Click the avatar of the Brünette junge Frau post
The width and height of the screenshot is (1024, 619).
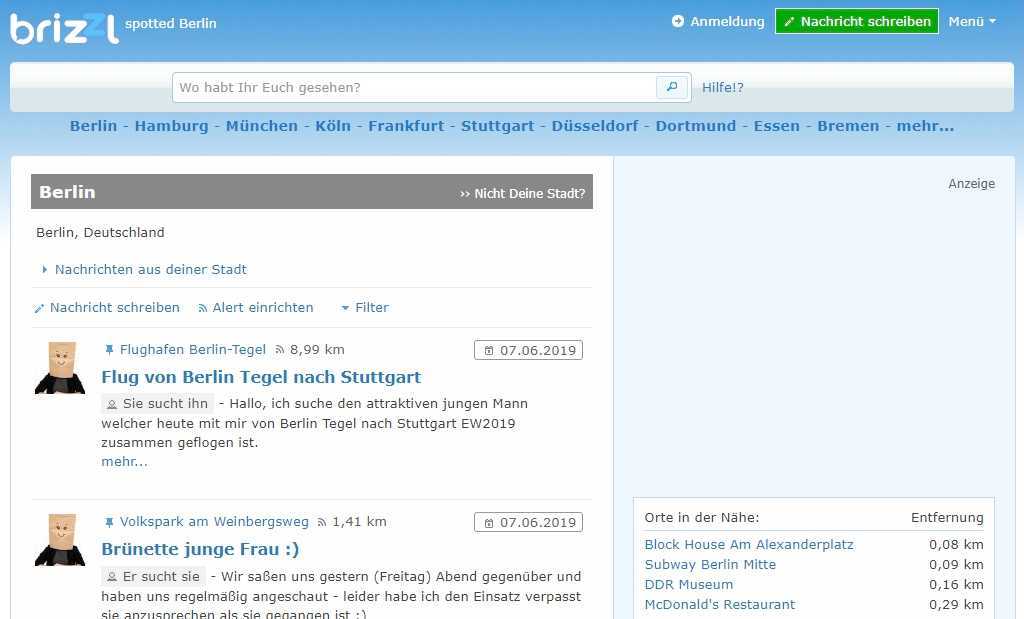click(60, 539)
